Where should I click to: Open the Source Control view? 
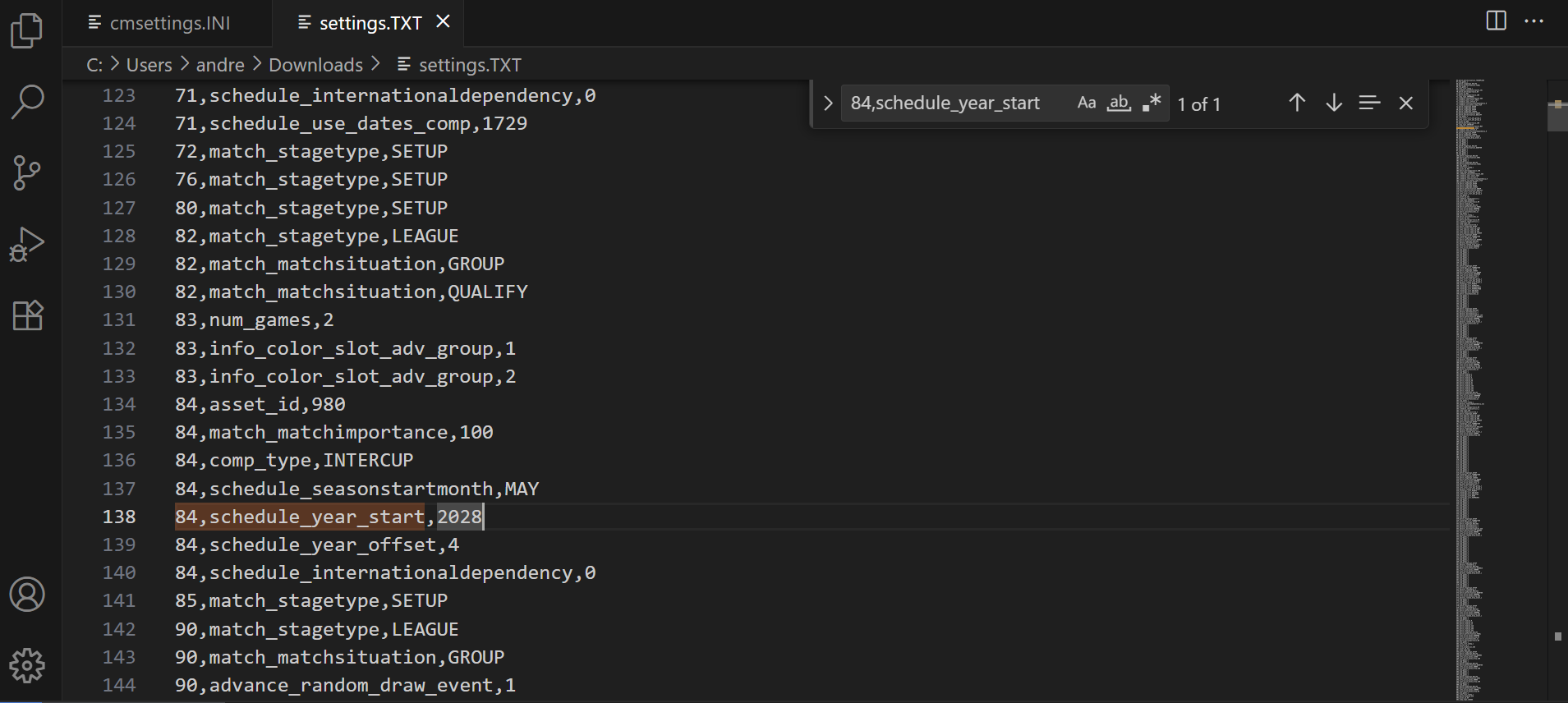[x=27, y=173]
